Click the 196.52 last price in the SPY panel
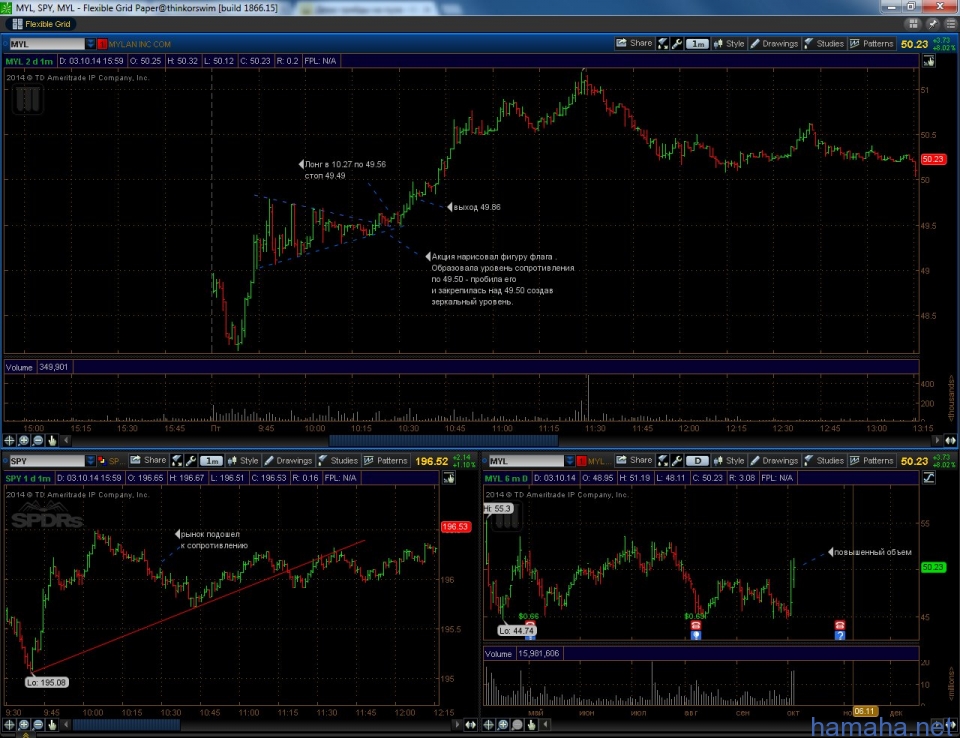The height and width of the screenshot is (738, 960). [x=432, y=461]
